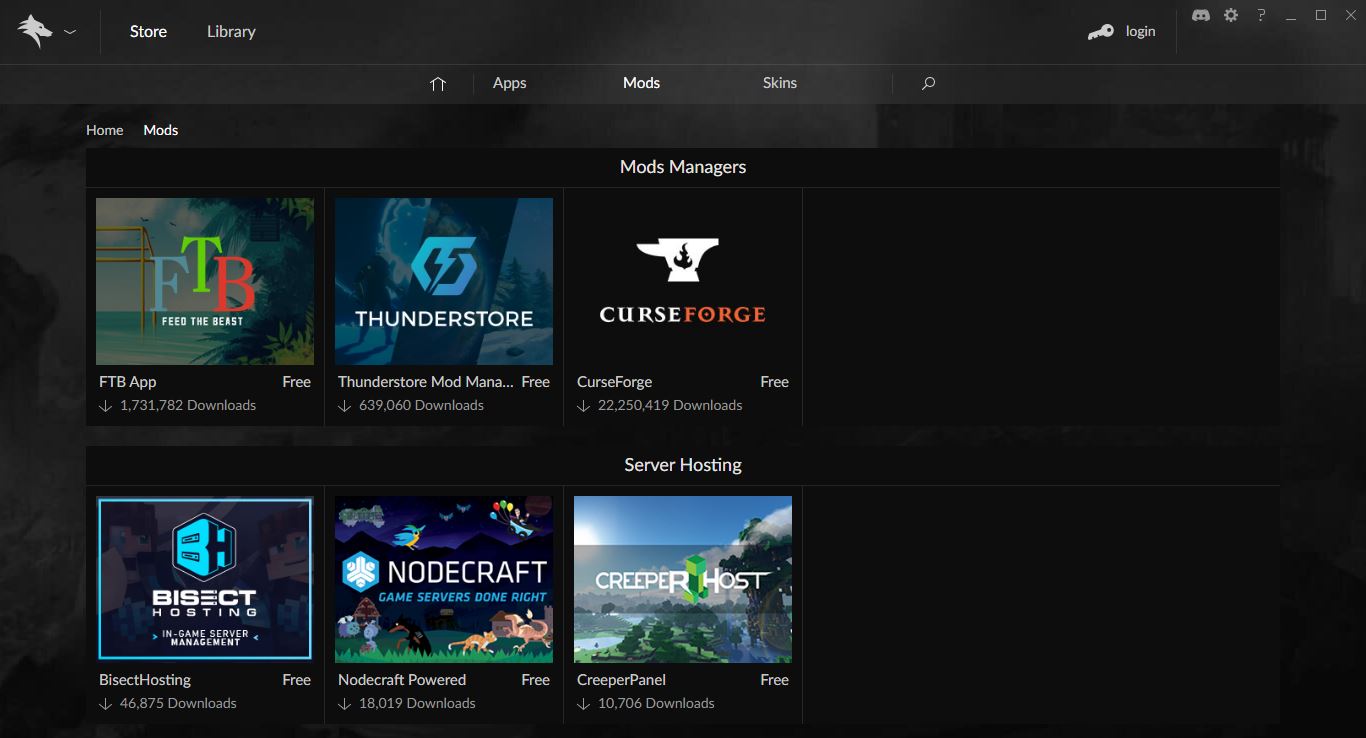The height and width of the screenshot is (738, 1366).
Task: Click the CreeperPanel title text
Action: [x=621, y=680]
